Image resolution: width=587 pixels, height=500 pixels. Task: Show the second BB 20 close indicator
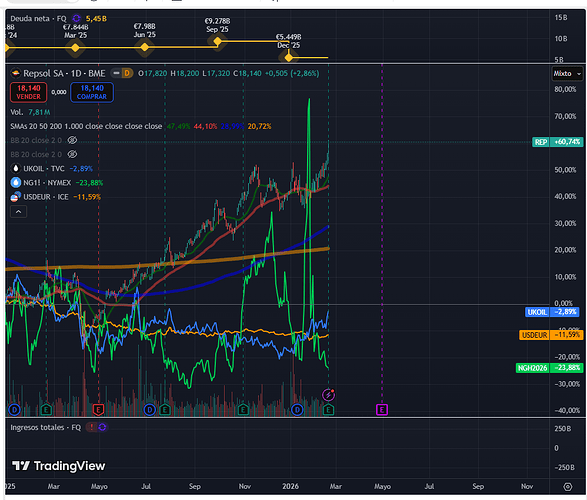pyautogui.click(x=72, y=154)
